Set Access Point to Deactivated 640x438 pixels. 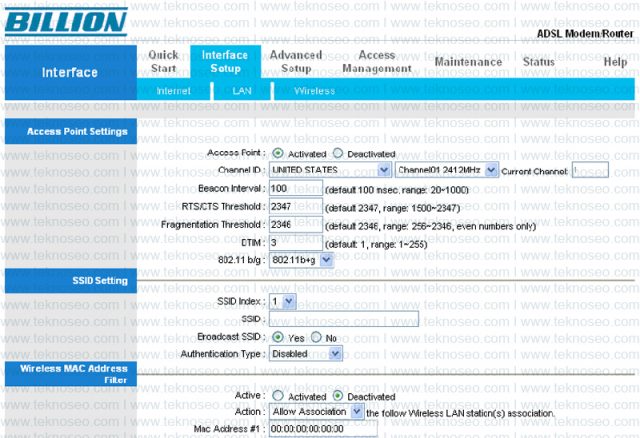coord(338,153)
